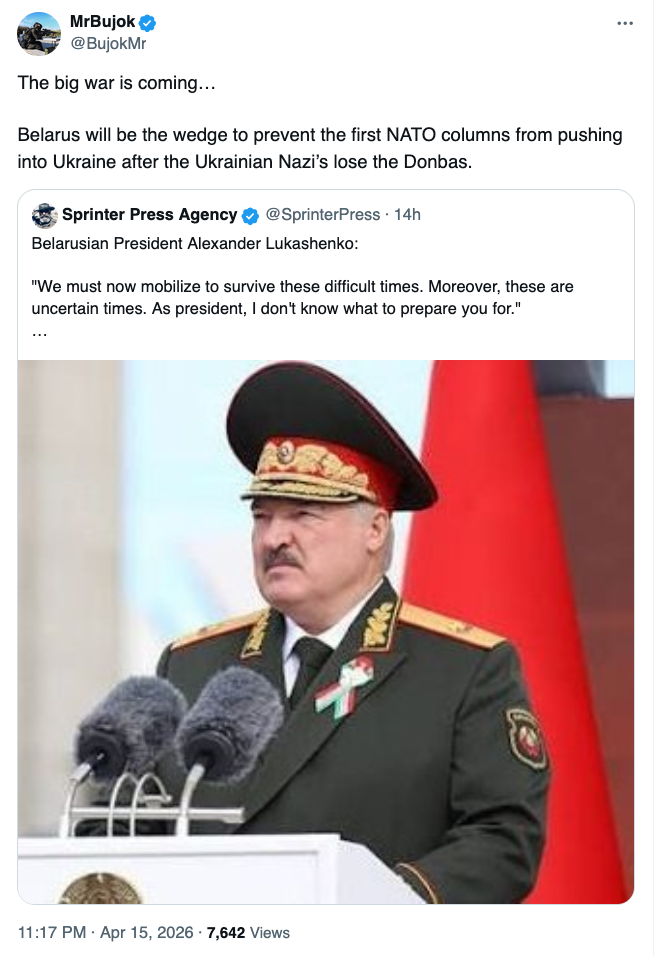Screen dimensions: 657x956
Task: Click Sprinter Press Agency's small avatar
Action: click(44, 215)
